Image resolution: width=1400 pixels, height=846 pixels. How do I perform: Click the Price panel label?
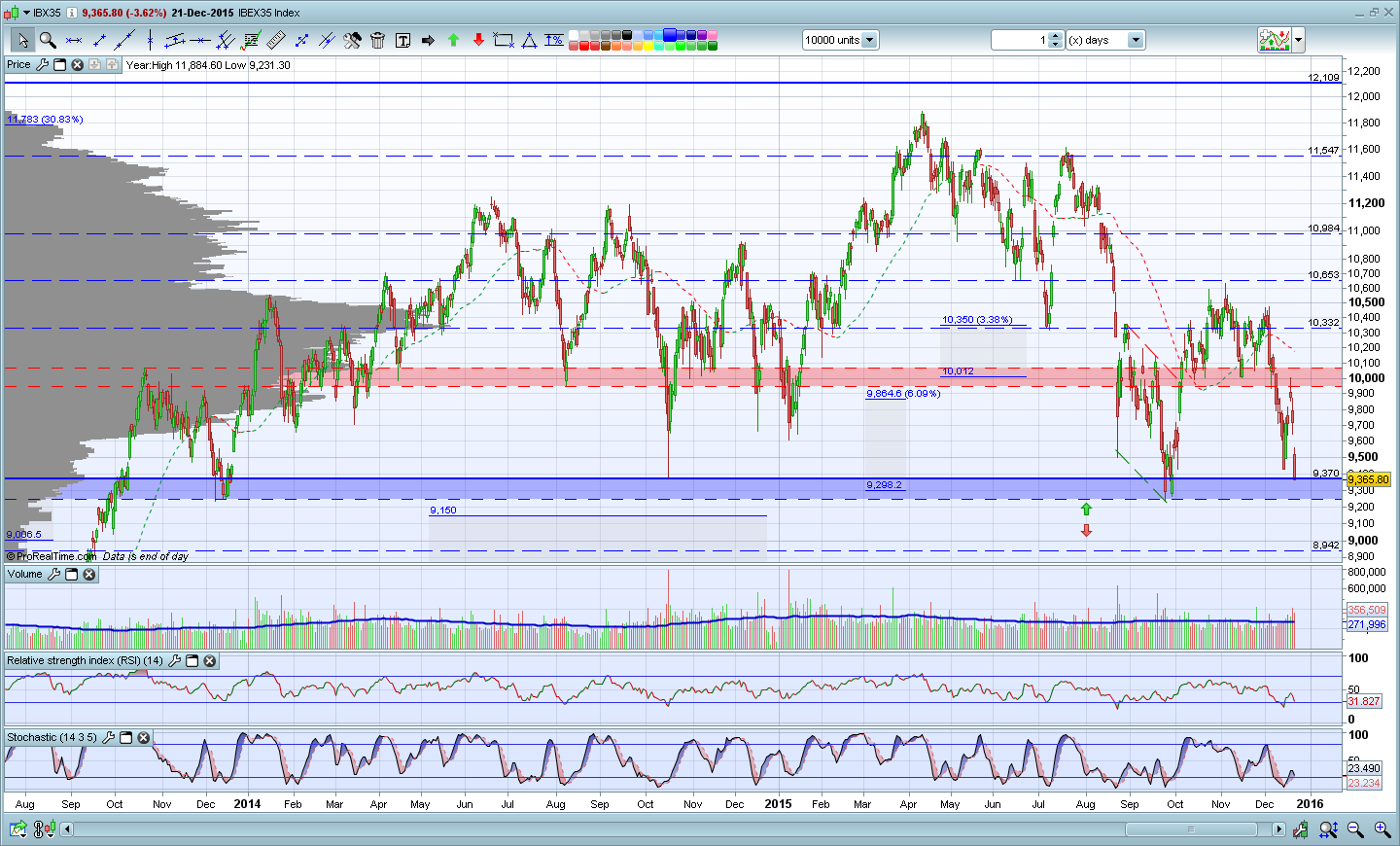pos(18,65)
